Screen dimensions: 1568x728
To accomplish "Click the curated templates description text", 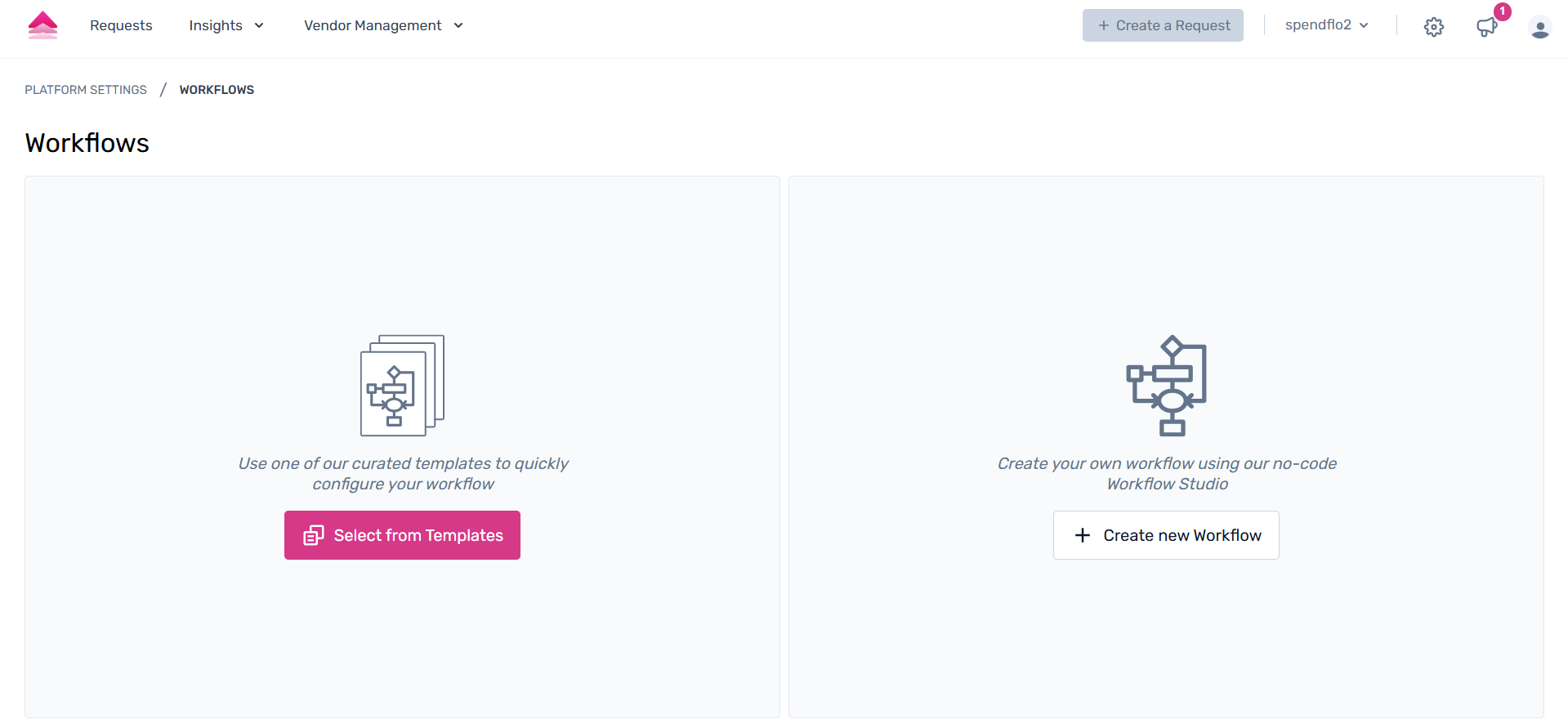I will pos(403,473).
